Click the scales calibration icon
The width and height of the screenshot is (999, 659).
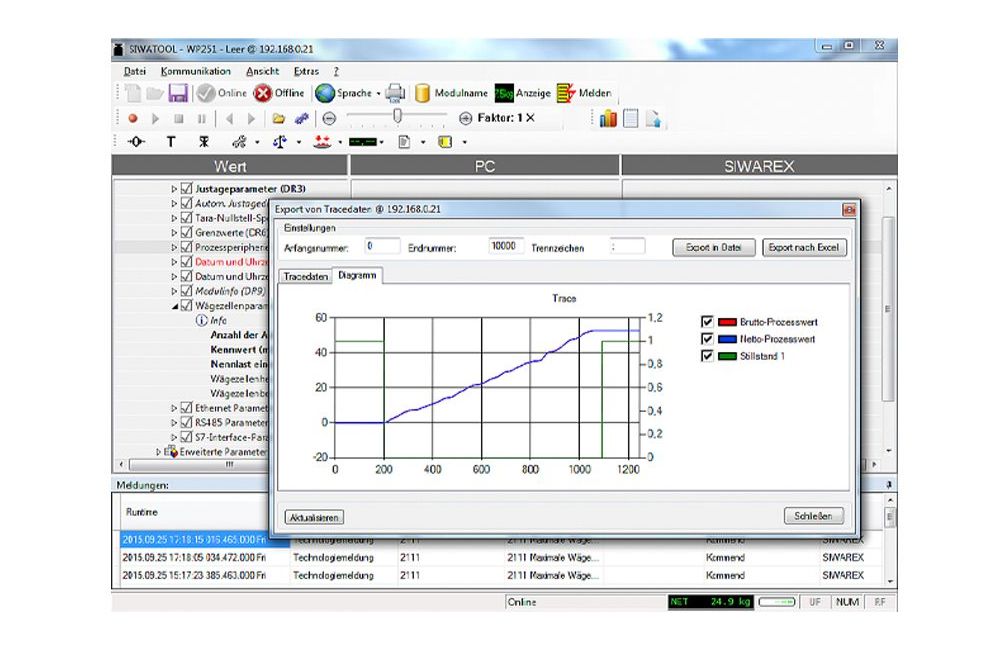(280, 141)
